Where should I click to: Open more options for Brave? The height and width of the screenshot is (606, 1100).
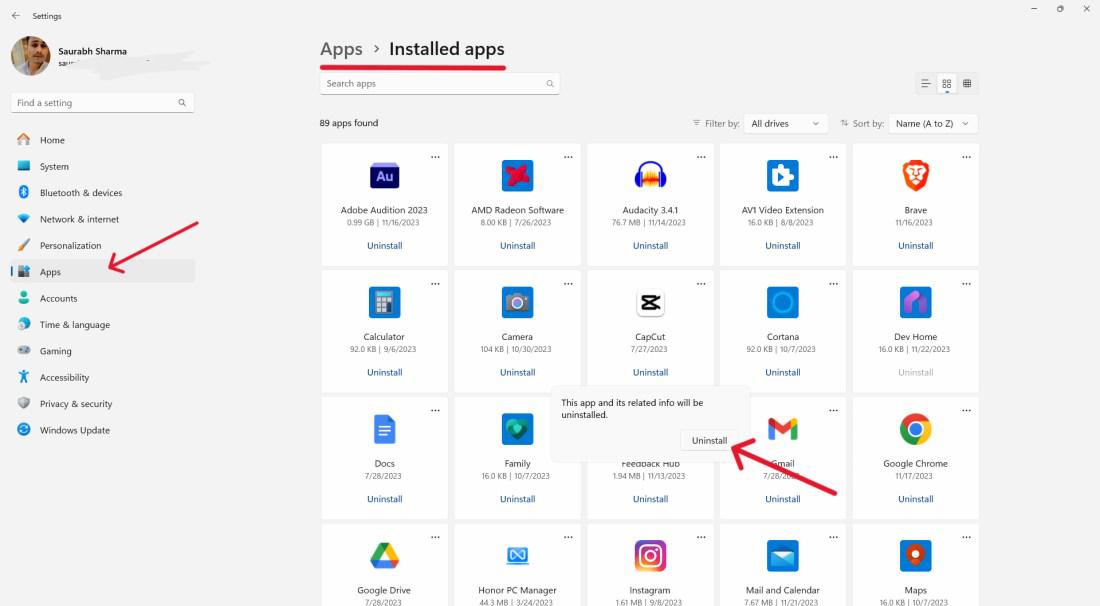click(966, 157)
